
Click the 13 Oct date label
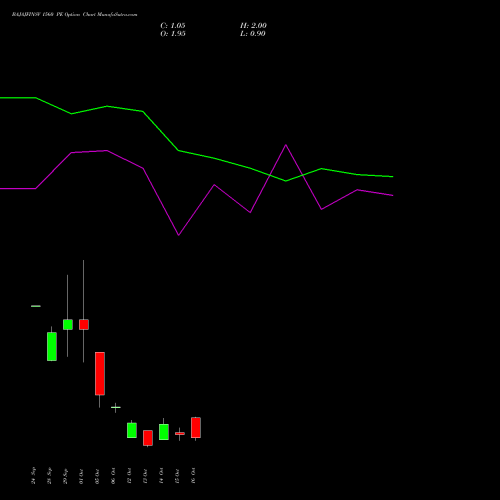point(145,476)
